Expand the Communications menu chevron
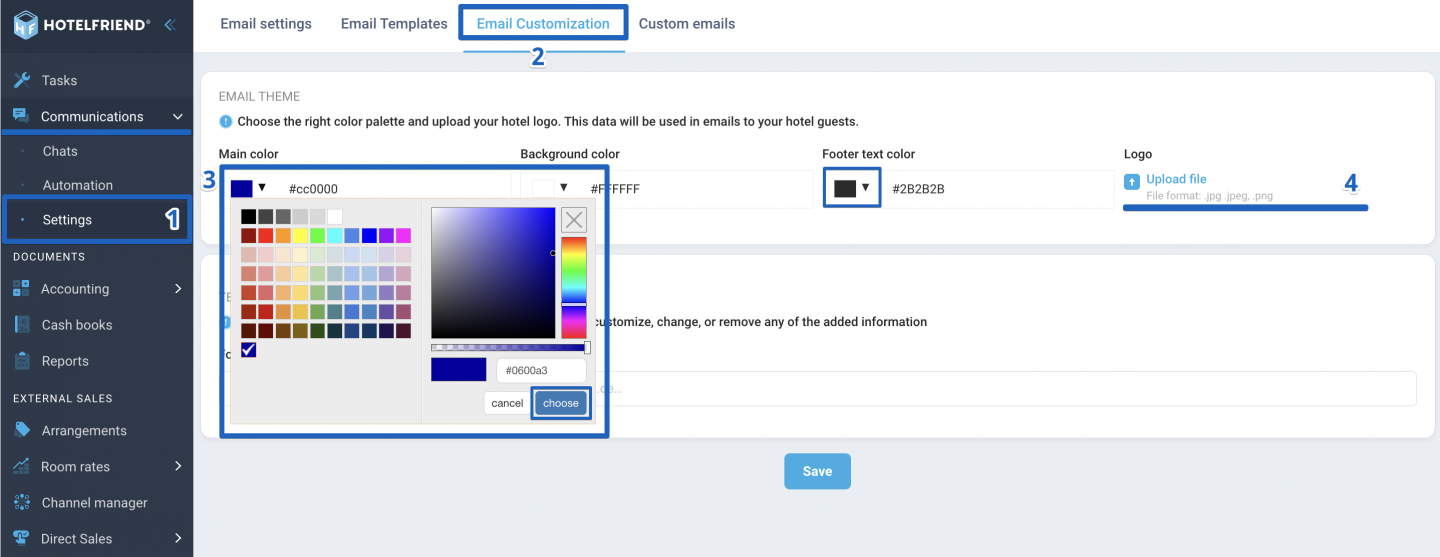 point(178,117)
